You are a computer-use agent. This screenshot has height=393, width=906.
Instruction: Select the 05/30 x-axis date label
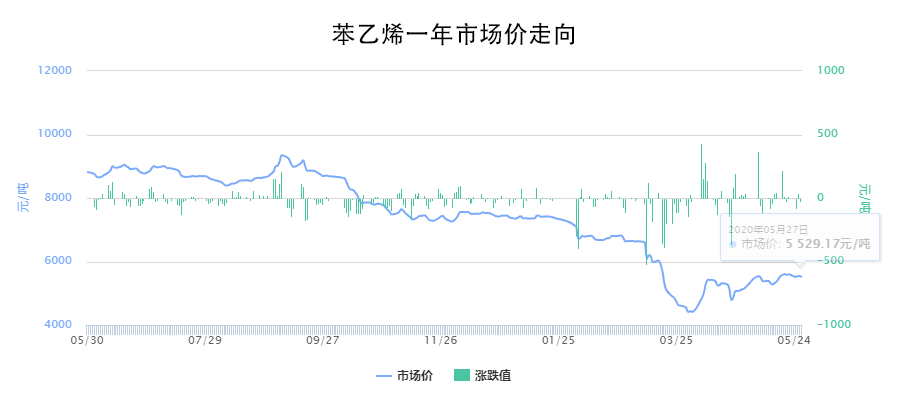(x=87, y=340)
